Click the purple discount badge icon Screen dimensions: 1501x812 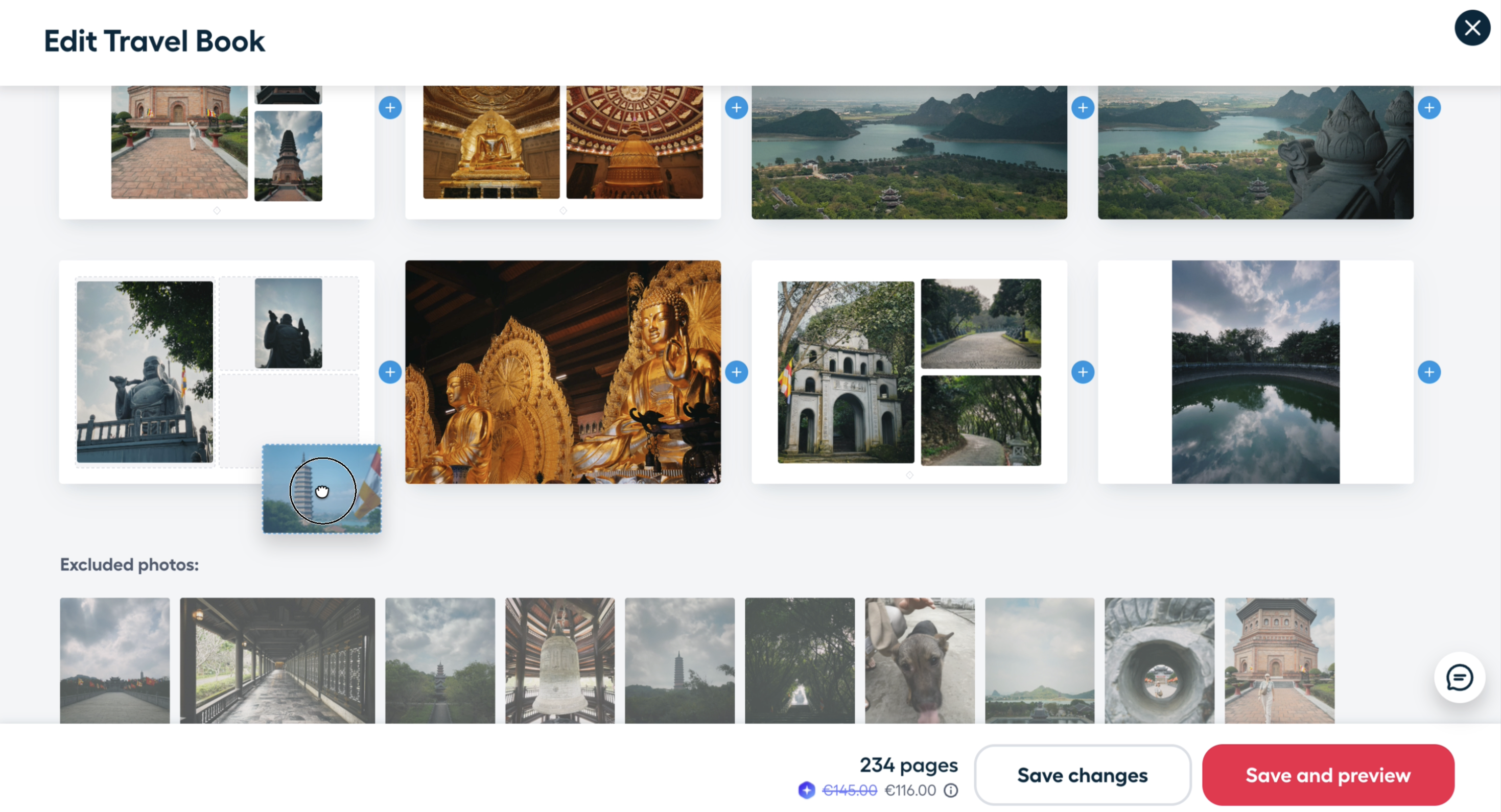[806, 791]
